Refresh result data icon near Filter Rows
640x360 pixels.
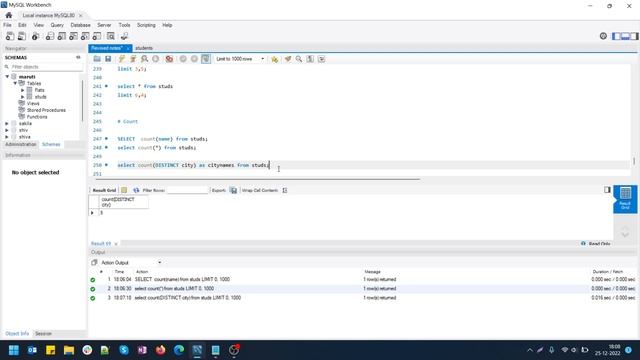136,190
